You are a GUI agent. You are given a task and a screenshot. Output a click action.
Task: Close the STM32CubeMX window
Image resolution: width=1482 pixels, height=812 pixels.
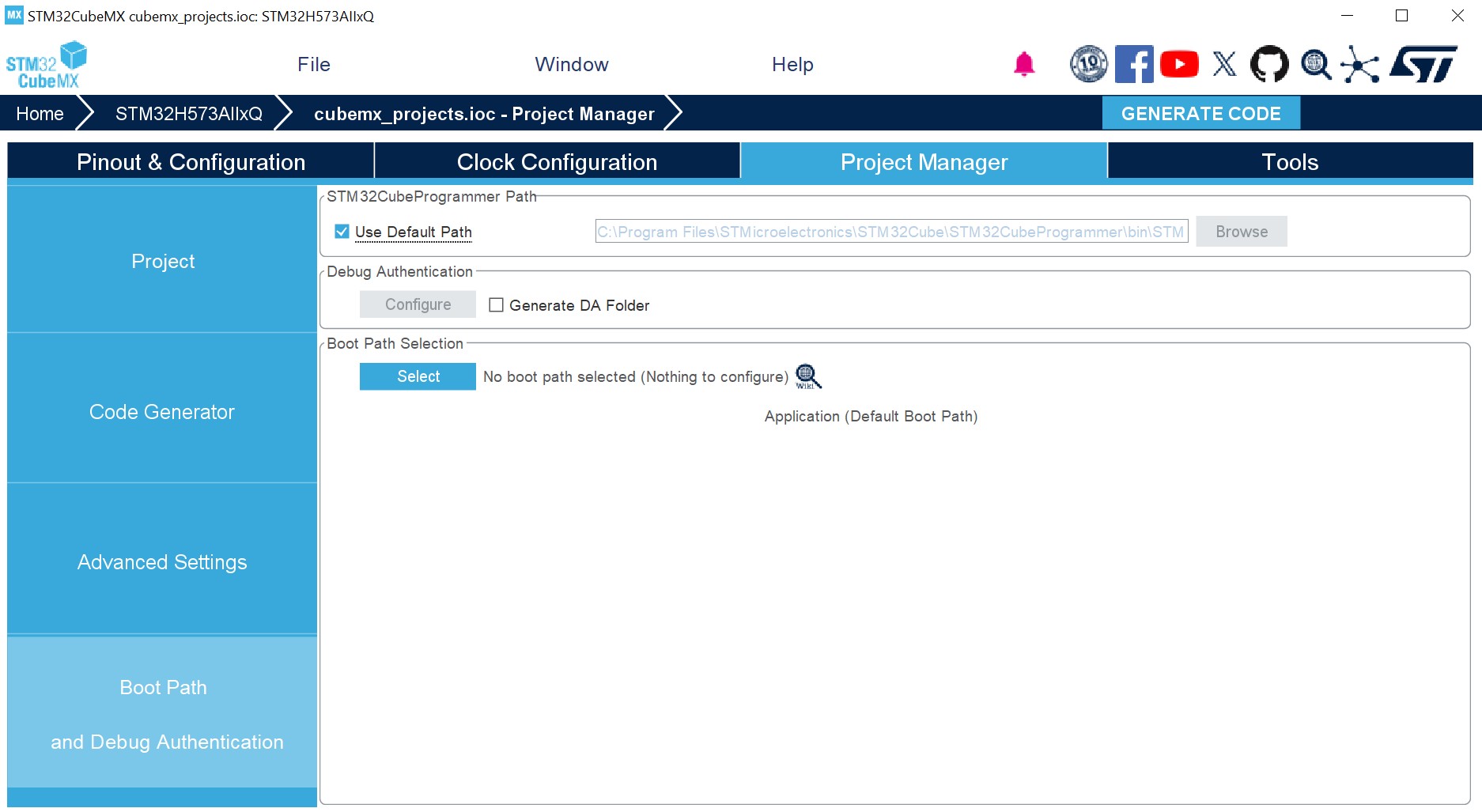coord(1457,16)
